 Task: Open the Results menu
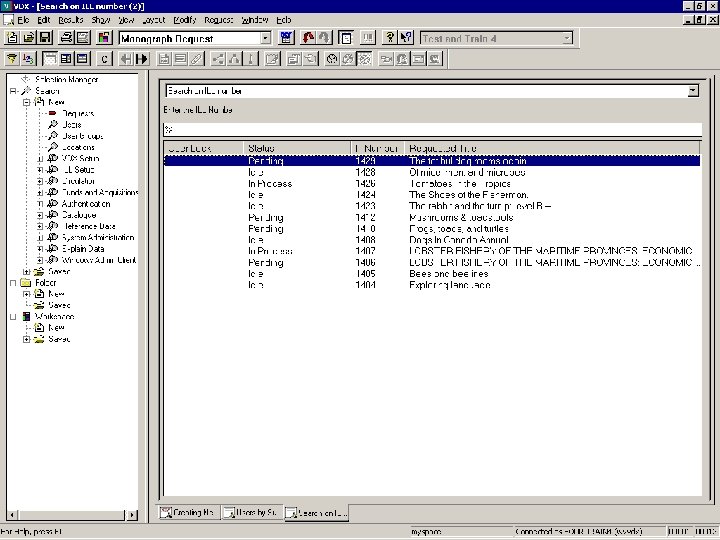pyautogui.click(x=71, y=20)
